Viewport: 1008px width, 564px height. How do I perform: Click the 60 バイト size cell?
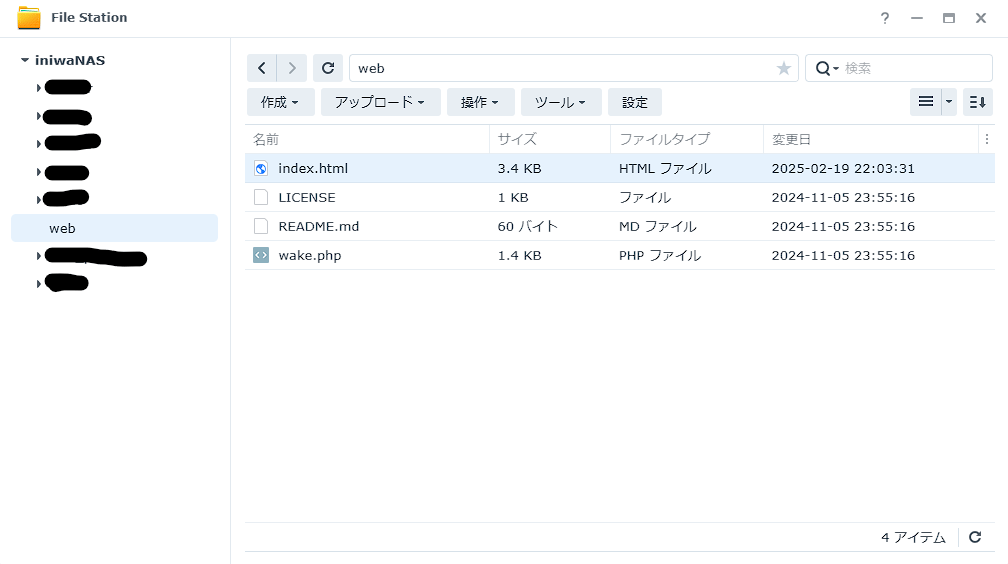[527, 226]
